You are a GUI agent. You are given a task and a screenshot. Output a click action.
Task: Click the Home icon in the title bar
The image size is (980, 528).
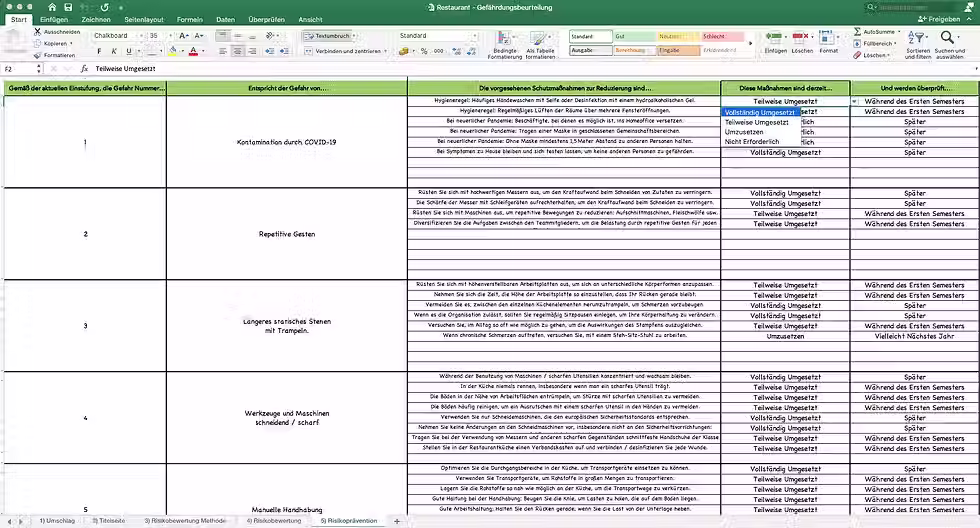pyautogui.click(x=52, y=7)
